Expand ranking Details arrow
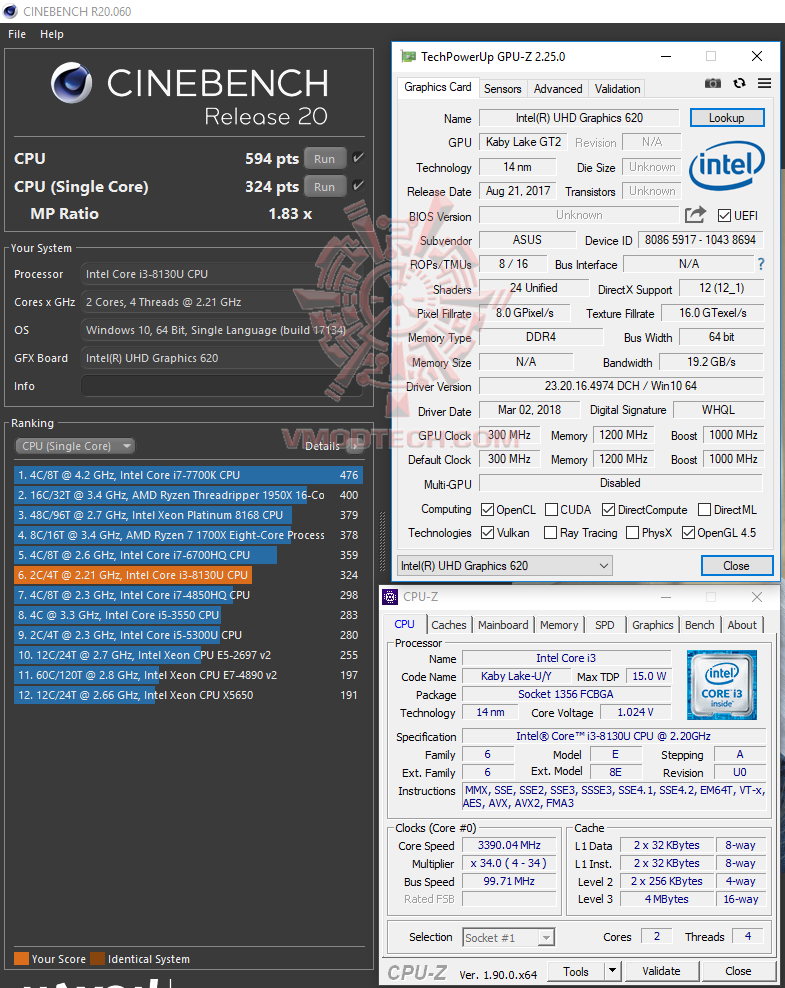This screenshot has height=988, width=785. coord(355,445)
